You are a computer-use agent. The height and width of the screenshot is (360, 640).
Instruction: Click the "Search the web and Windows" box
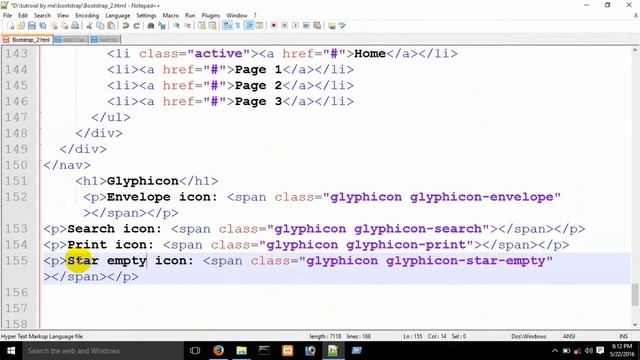[x=103, y=351]
